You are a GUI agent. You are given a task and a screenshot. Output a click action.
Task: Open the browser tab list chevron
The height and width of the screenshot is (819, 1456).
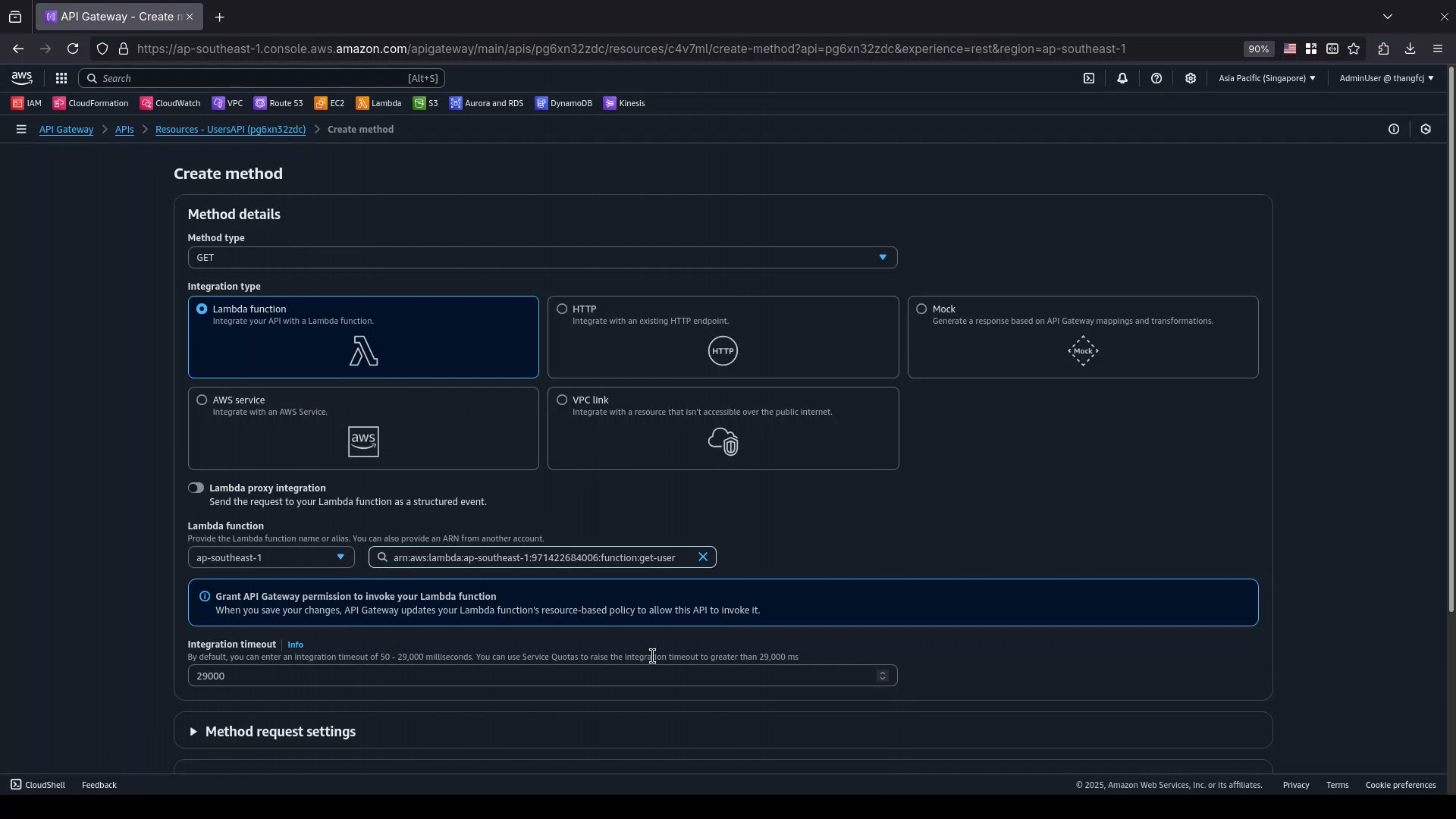pyautogui.click(x=1388, y=17)
